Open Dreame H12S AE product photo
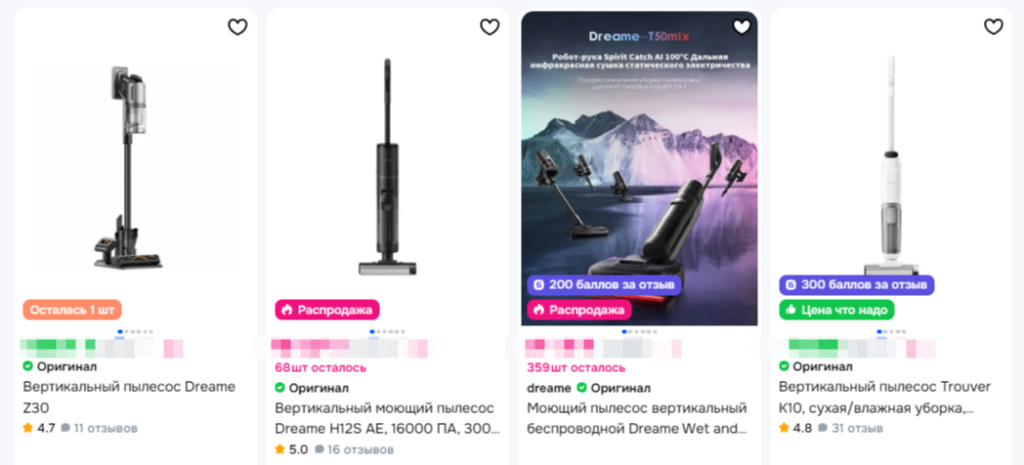This screenshot has width=1024, height=465. (x=387, y=167)
